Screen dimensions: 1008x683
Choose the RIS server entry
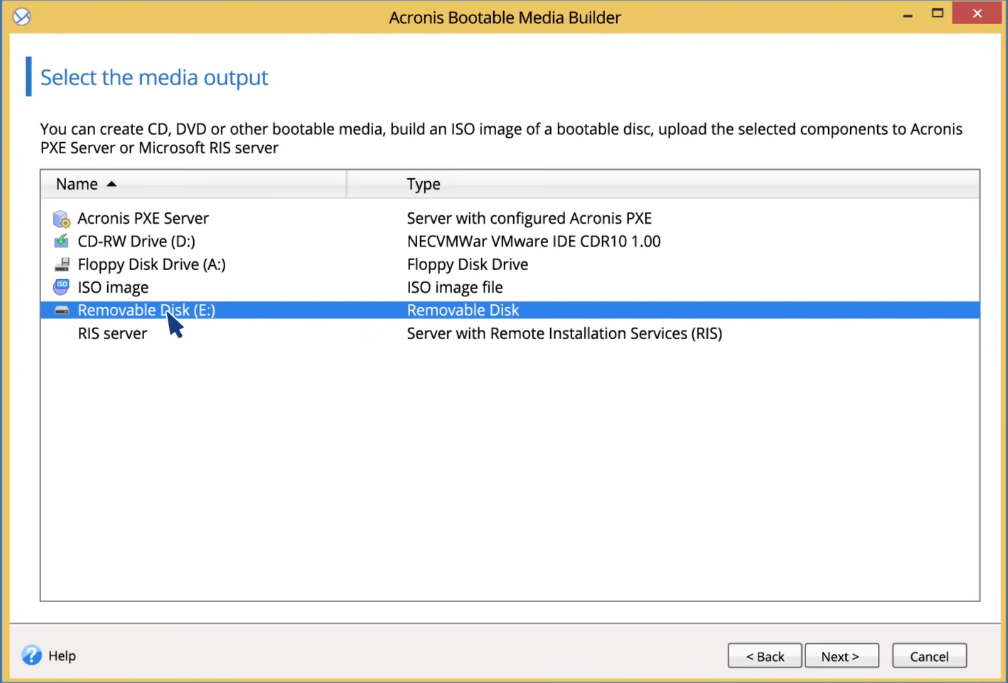pos(112,333)
